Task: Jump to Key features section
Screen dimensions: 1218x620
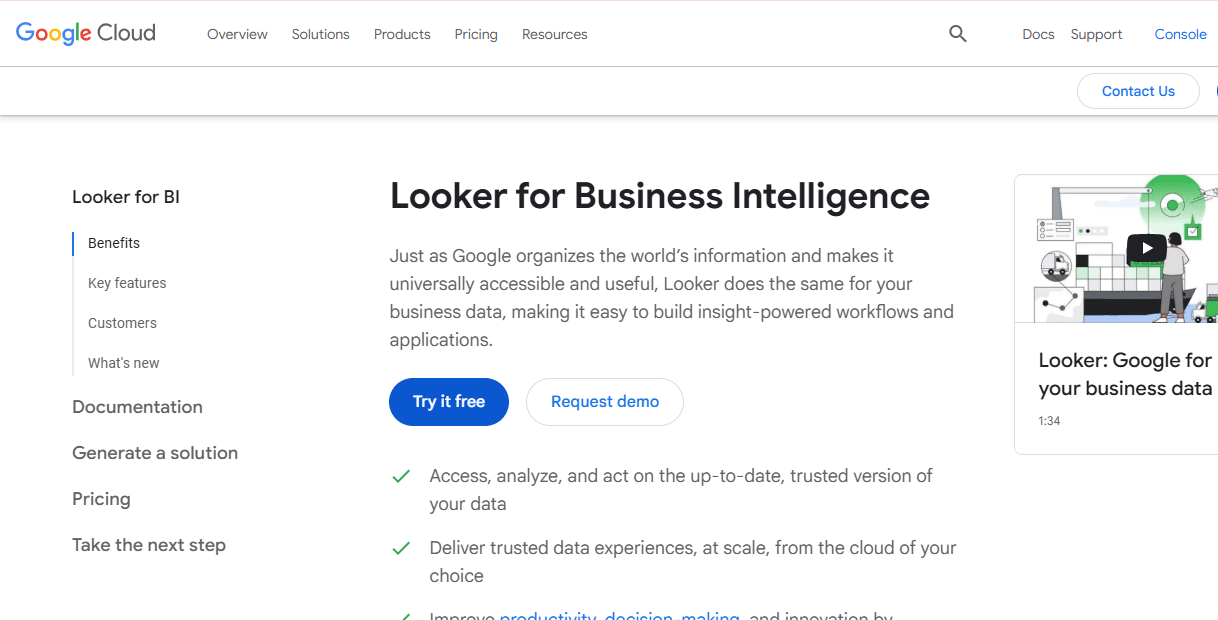Action: click(127, 283)
